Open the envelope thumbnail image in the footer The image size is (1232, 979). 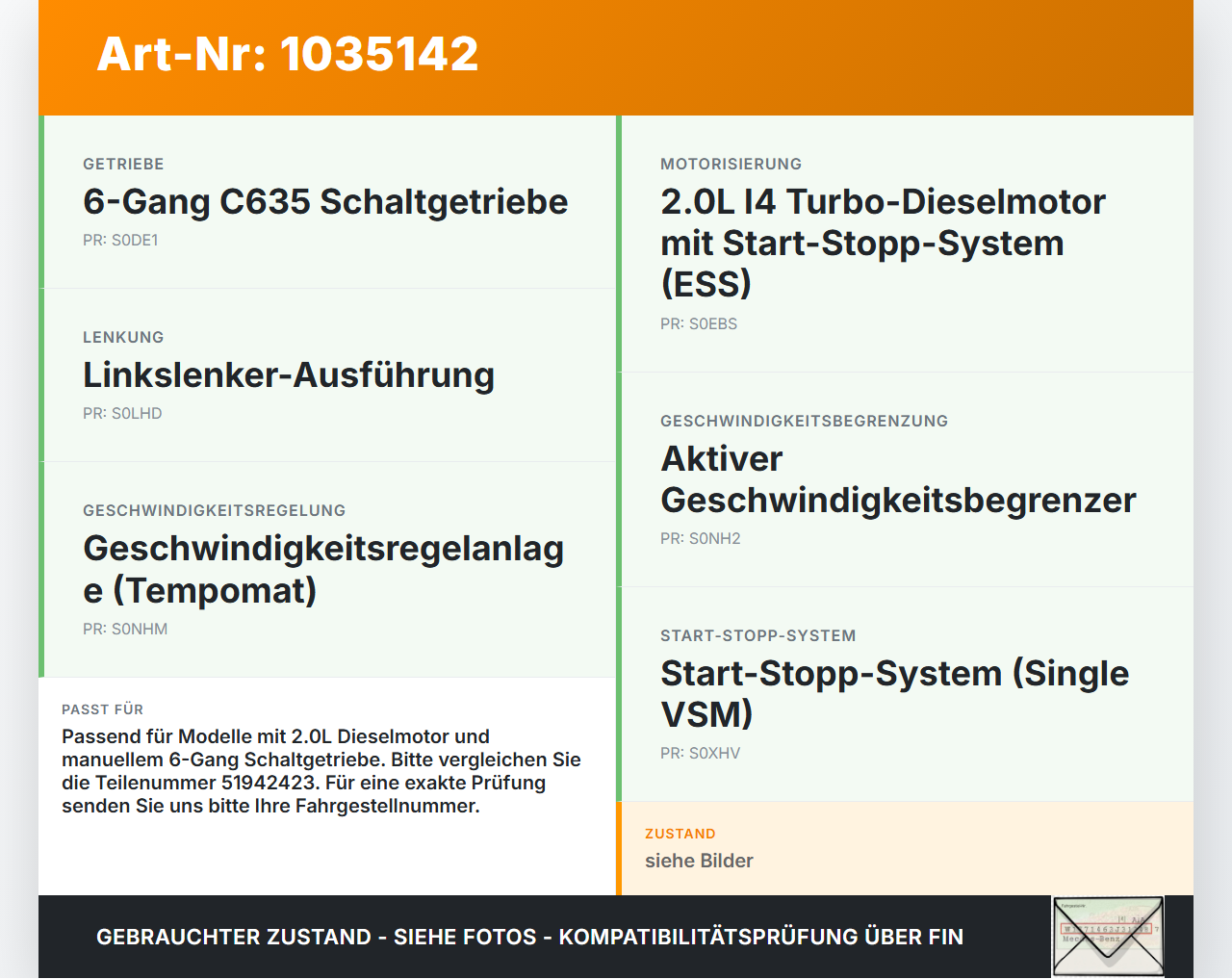click(x=1108, y=937)
